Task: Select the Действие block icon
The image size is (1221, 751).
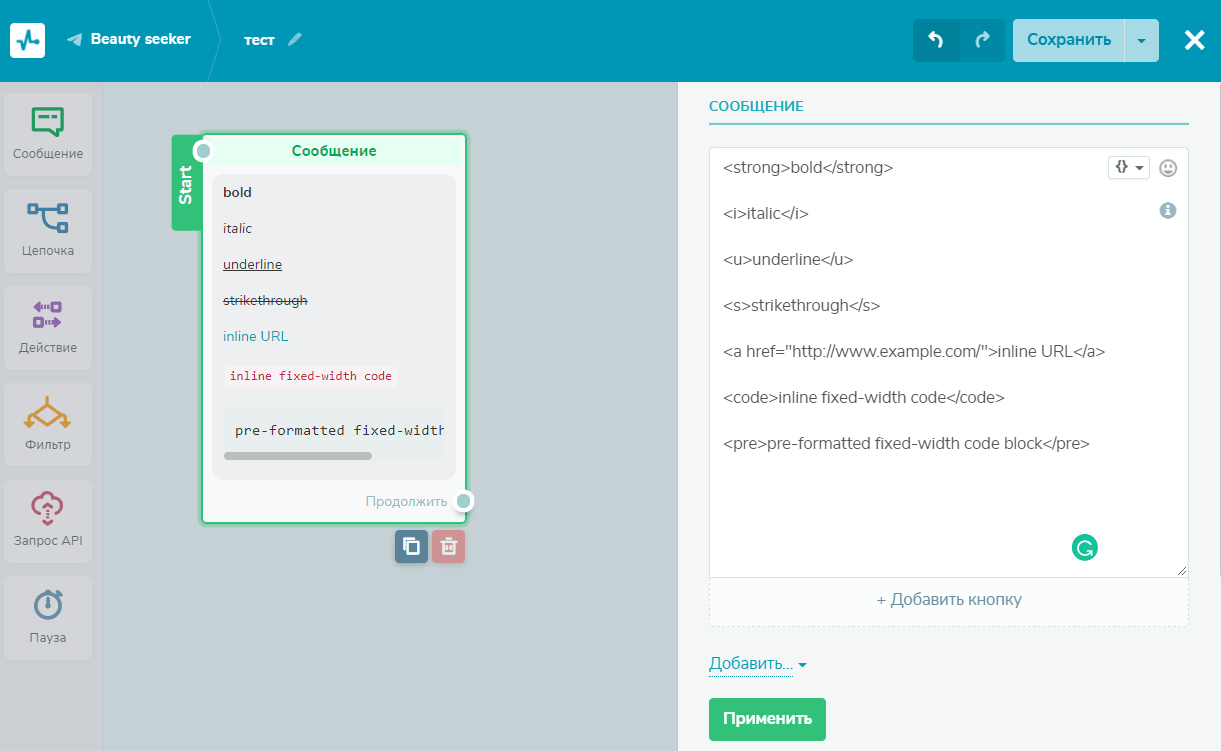Action: point(47,315)
